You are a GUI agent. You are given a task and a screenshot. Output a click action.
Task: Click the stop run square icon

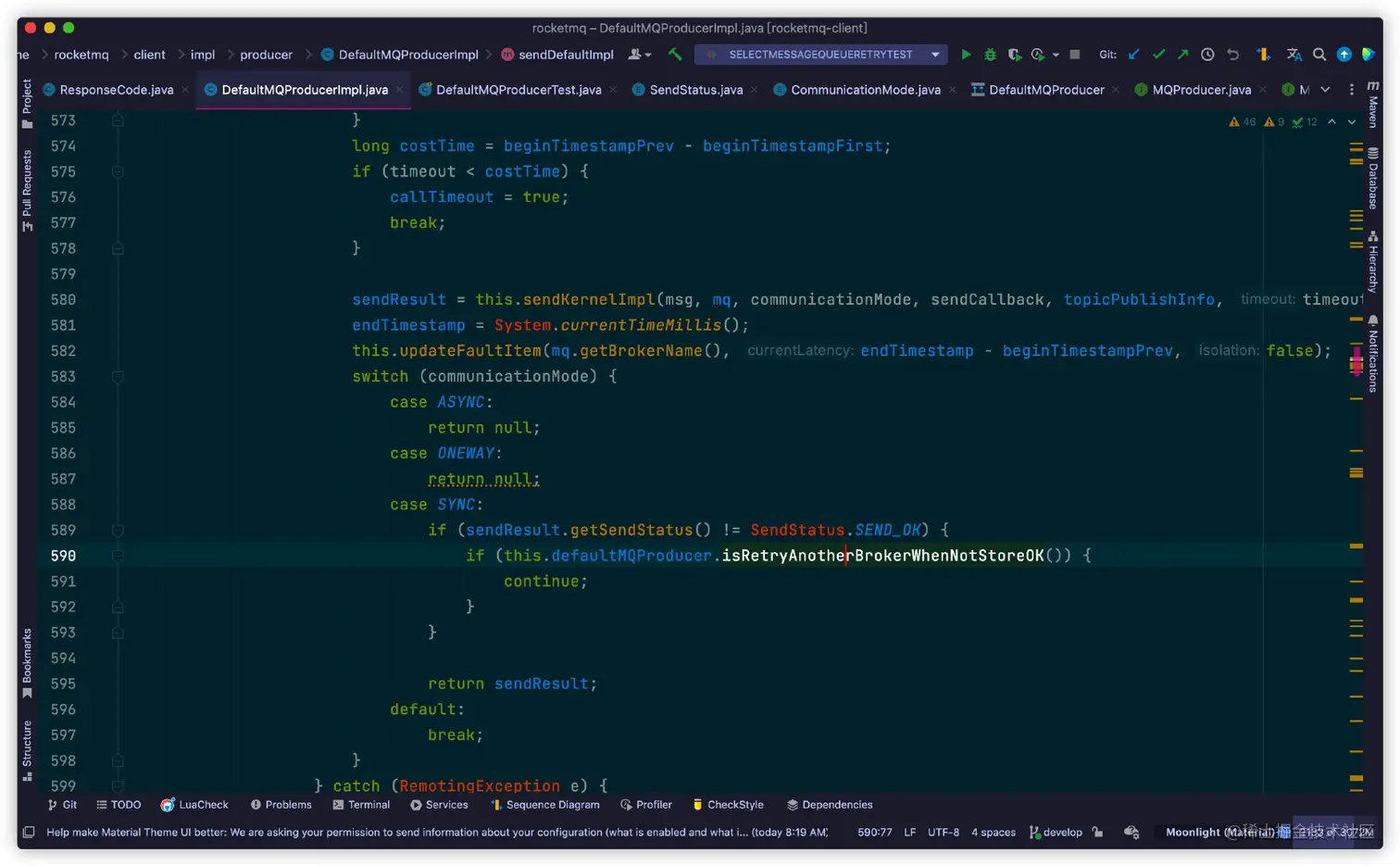(1075, 55)
